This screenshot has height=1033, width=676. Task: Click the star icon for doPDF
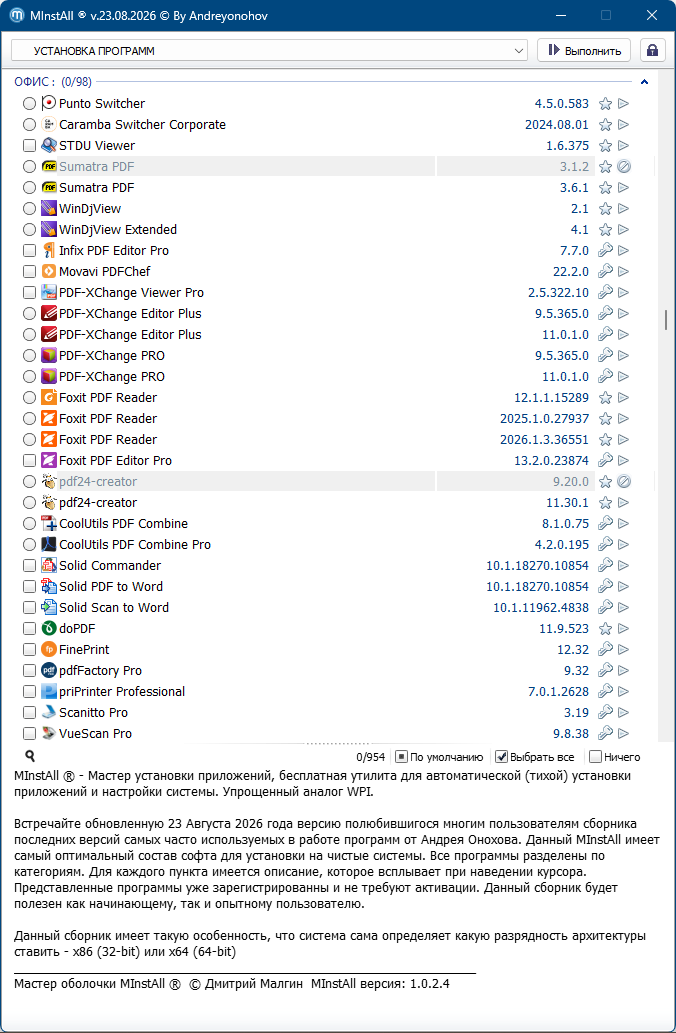(x=605, y=628)
